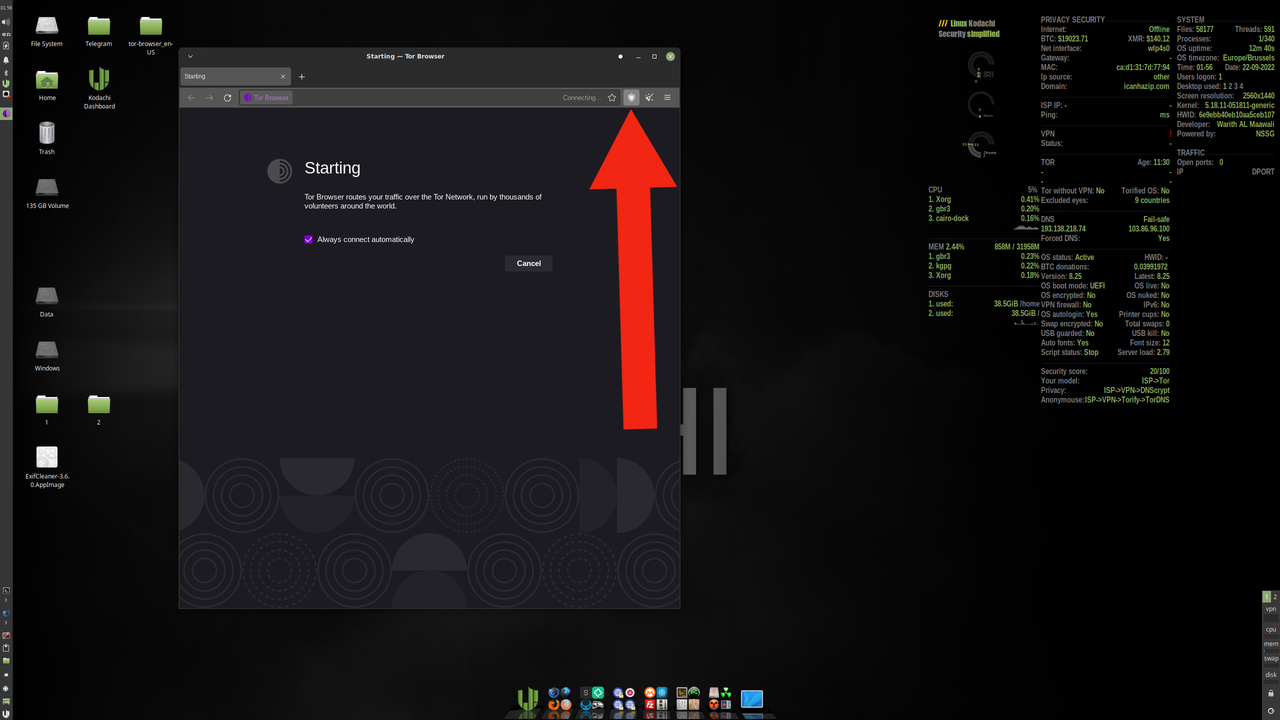Select the Starting tab
Image resolution: width=1280 pixels, height=720 pixels.
pyautogui.click(x=236, y=77)
